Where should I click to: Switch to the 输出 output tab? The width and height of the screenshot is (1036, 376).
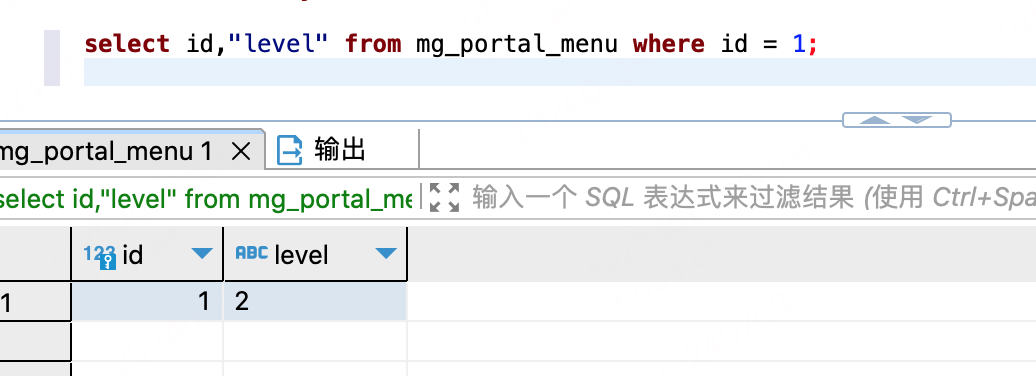[321, 151]
